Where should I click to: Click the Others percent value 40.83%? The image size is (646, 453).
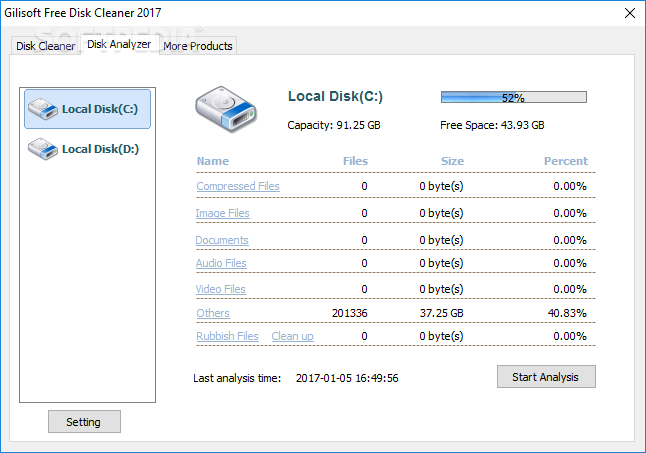pos(567,313)
